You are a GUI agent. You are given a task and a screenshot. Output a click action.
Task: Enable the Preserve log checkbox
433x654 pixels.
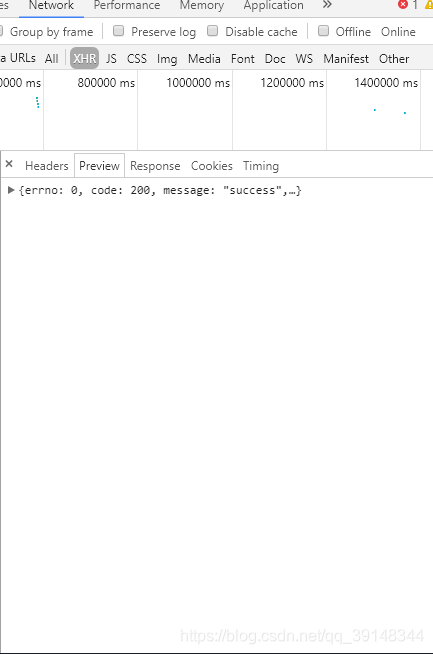(118, 31)
